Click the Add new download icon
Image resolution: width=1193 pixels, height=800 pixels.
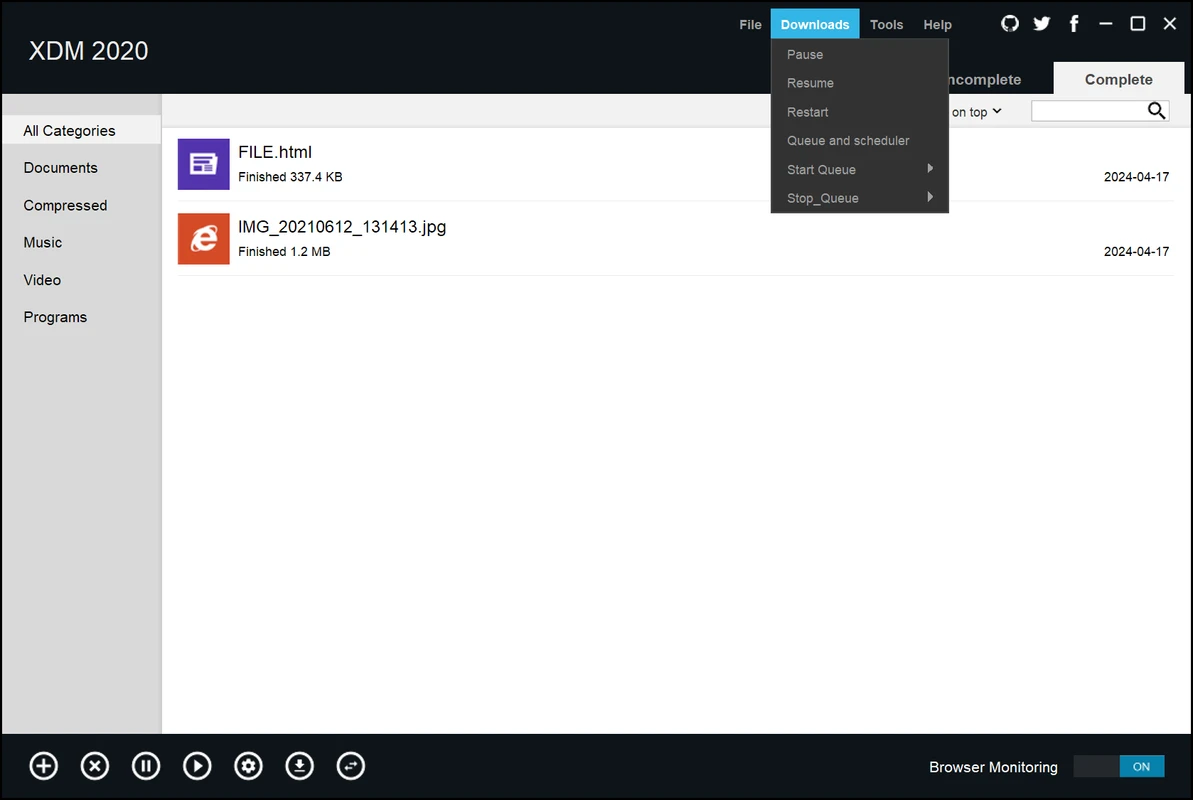click(x=43, y=765)
